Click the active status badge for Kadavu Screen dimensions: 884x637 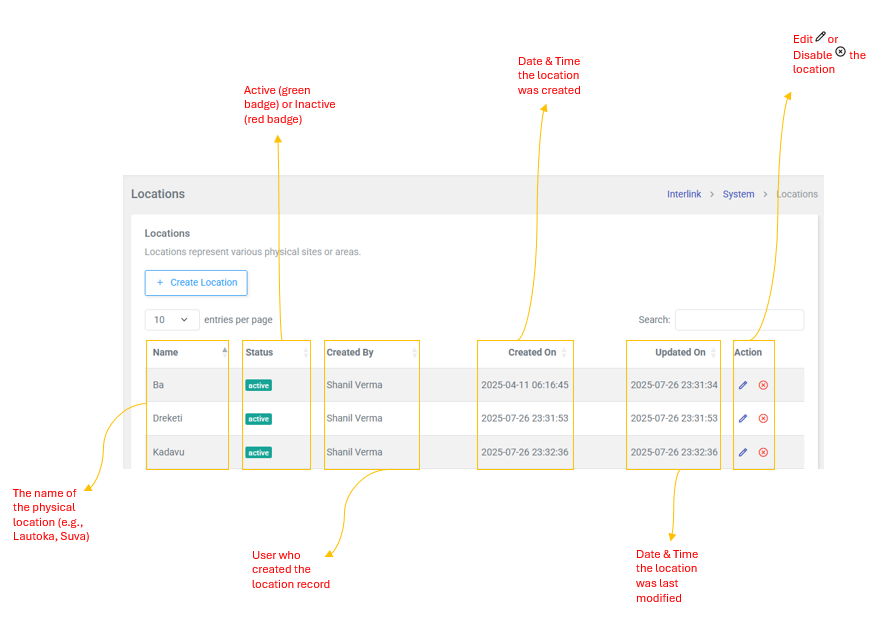point(259,452)
